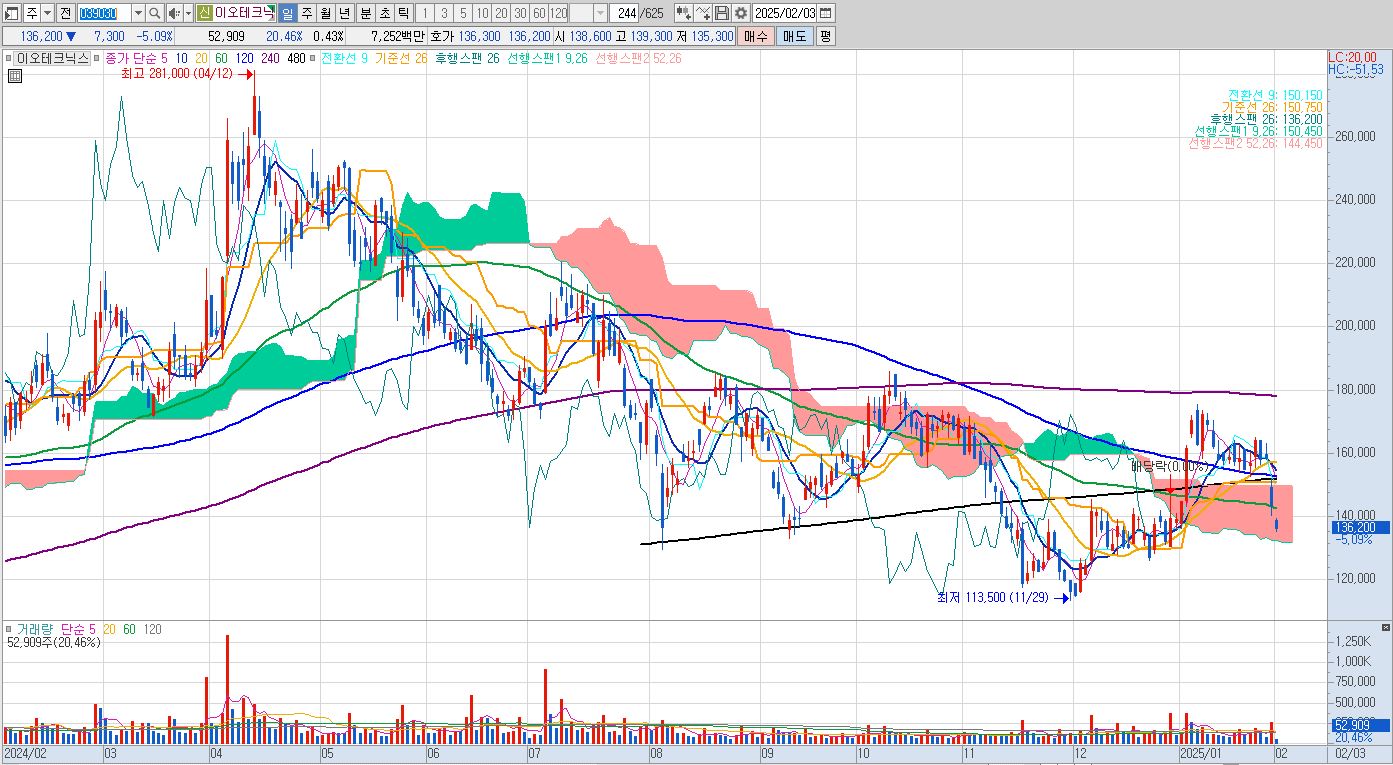
Task: Save the chart with the floppy disk icon
Action: point(721,13)
